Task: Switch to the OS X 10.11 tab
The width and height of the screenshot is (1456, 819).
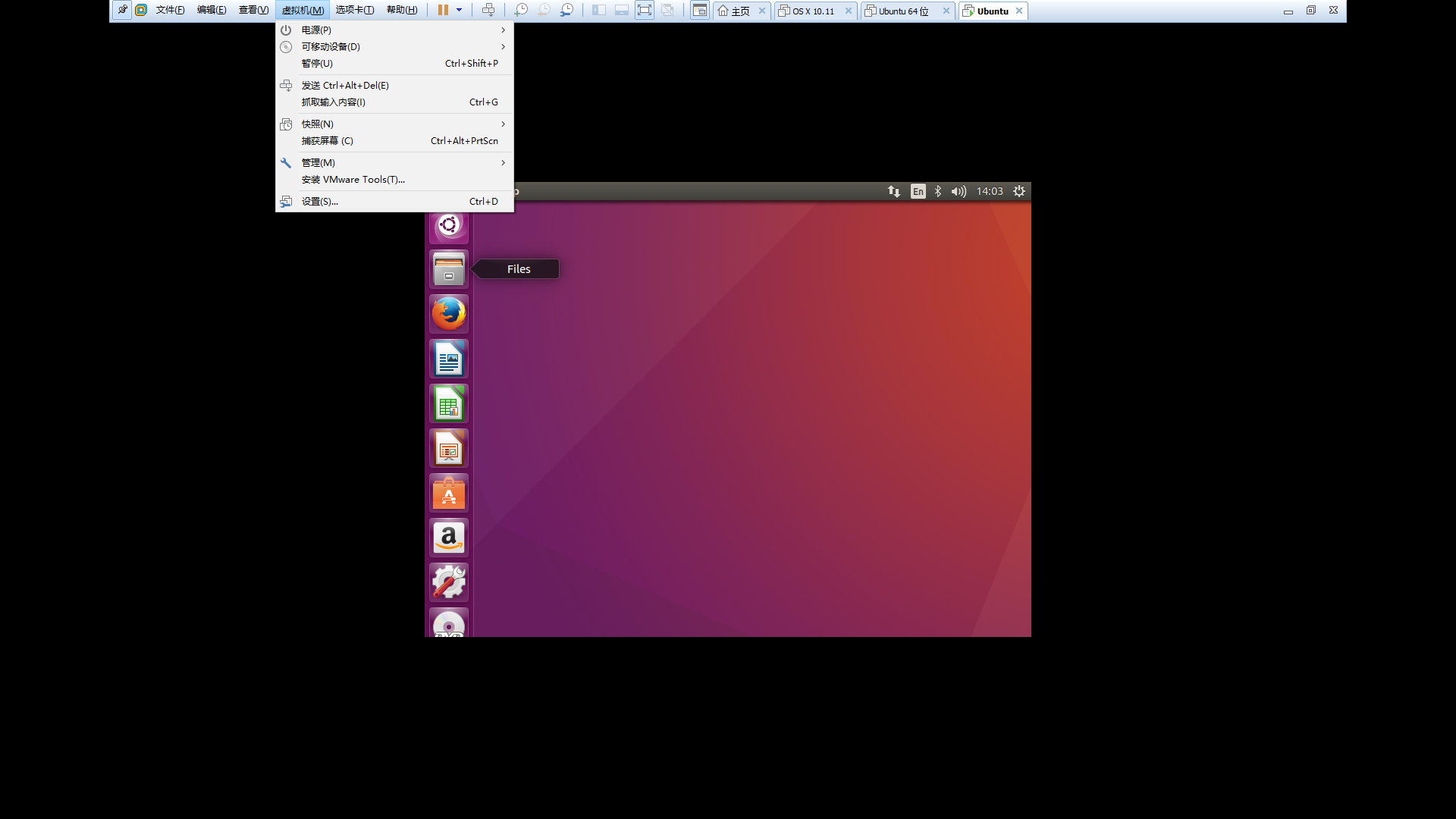Action: click(x=811, y=11)
